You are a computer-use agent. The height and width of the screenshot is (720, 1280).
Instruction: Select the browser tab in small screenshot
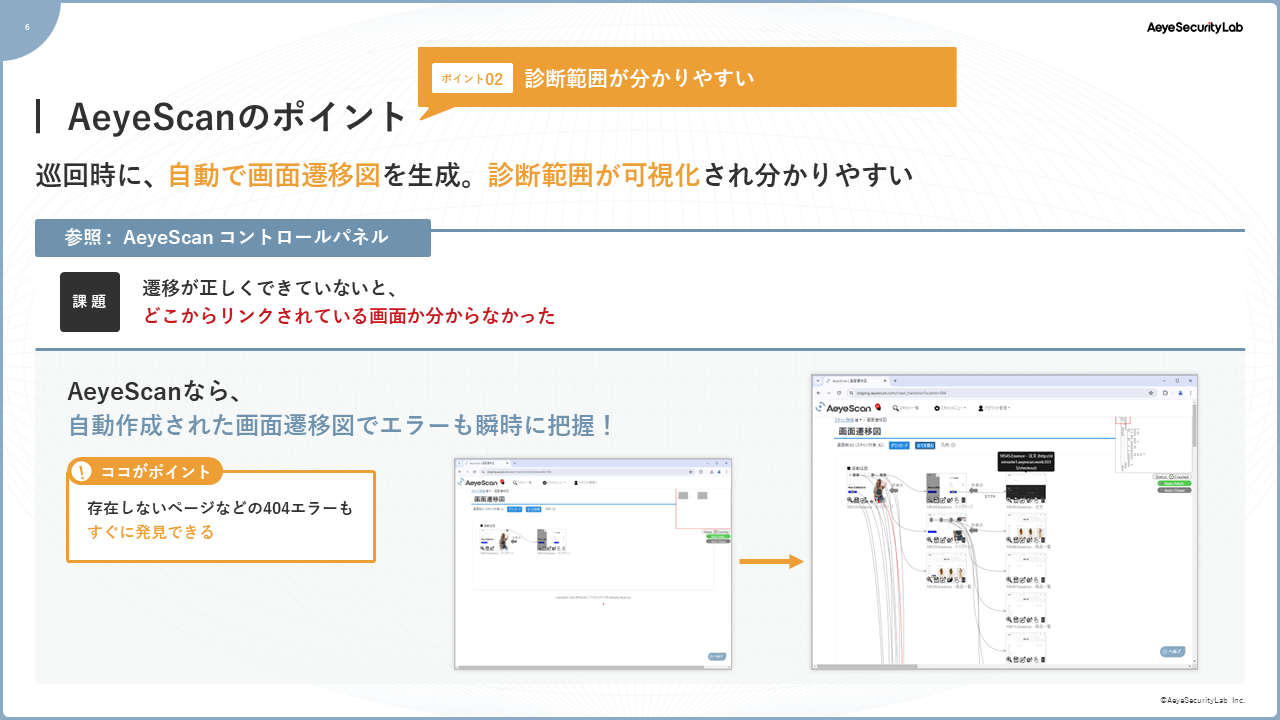click(486, 463)
